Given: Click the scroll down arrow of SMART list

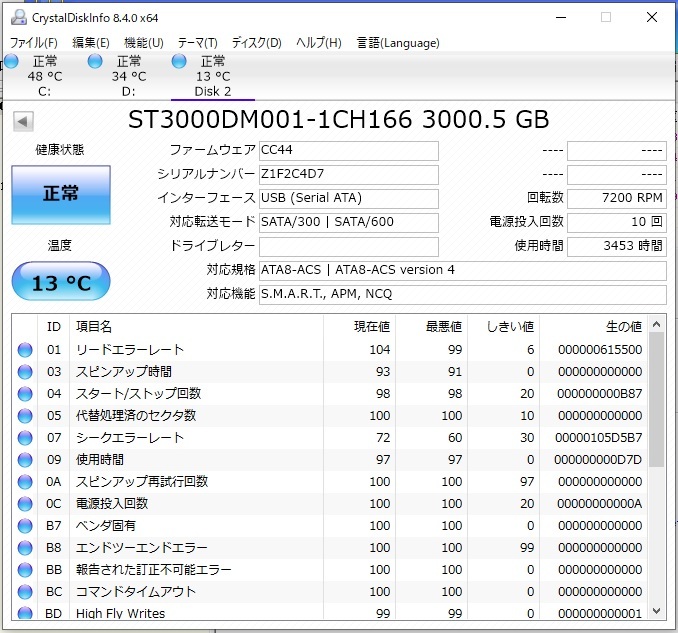Looking at the screenshot, I should pyautogui.click(x=656, y=611).
